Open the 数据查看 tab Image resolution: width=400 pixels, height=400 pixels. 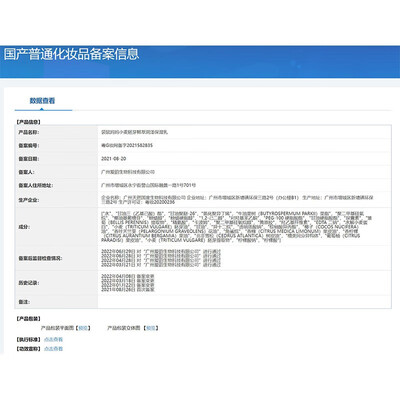[x=42, y=101]
